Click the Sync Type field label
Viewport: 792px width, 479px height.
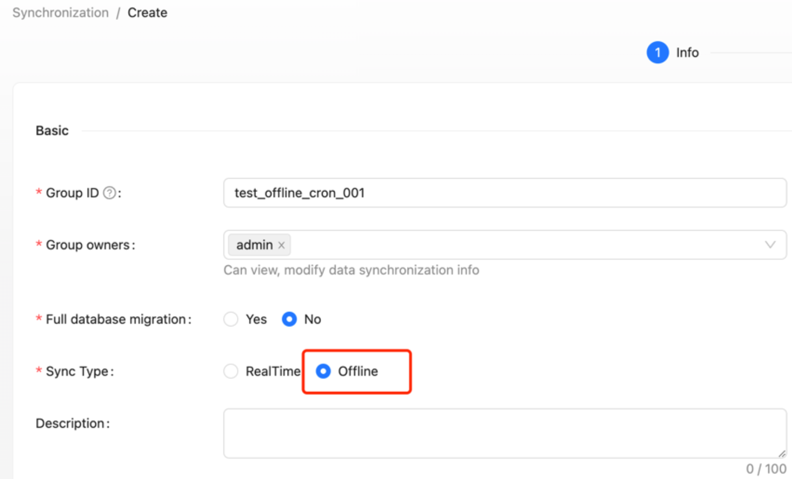click(80, 371)
